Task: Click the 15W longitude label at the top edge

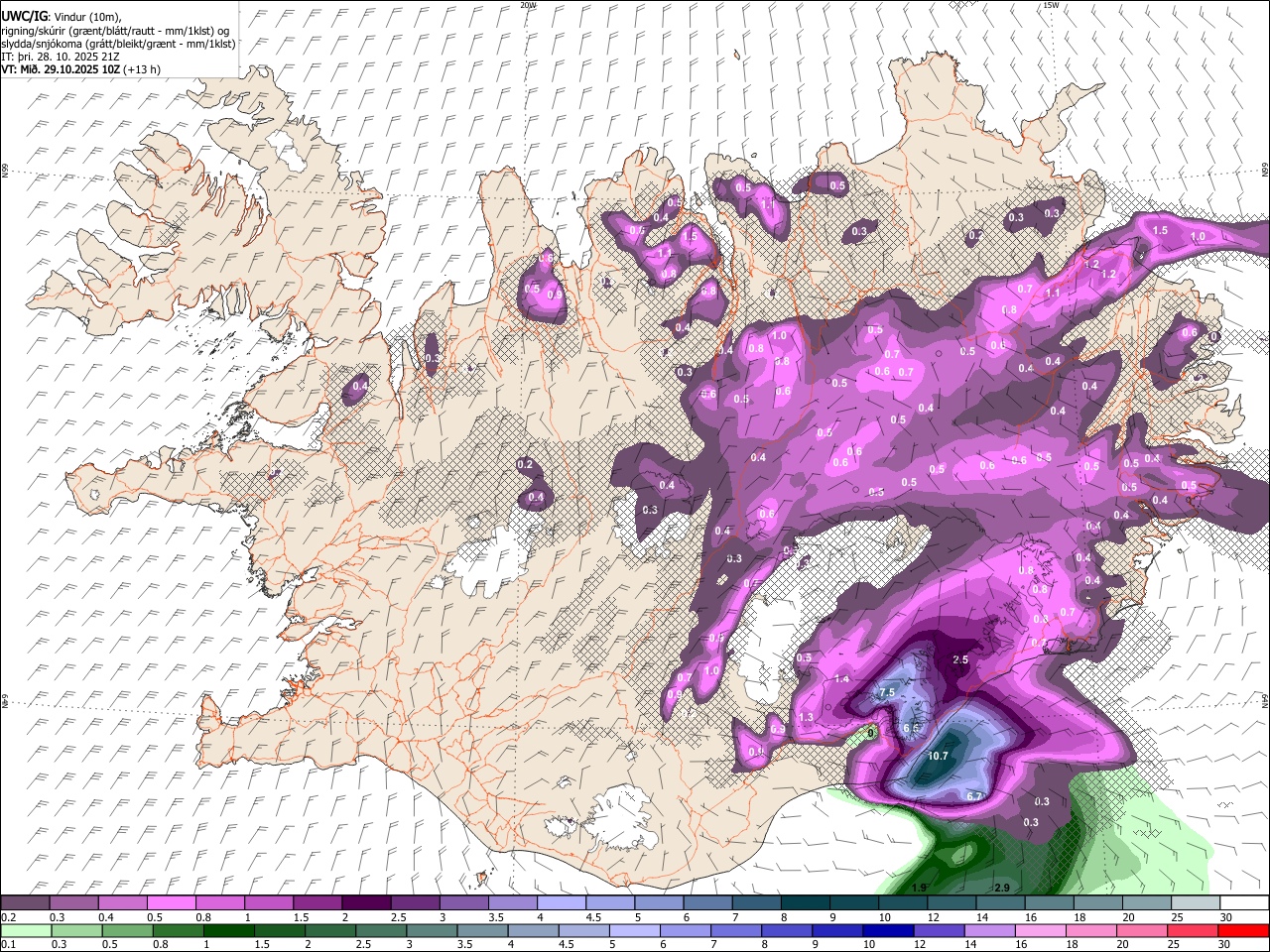Action: tap(1051, 5)
